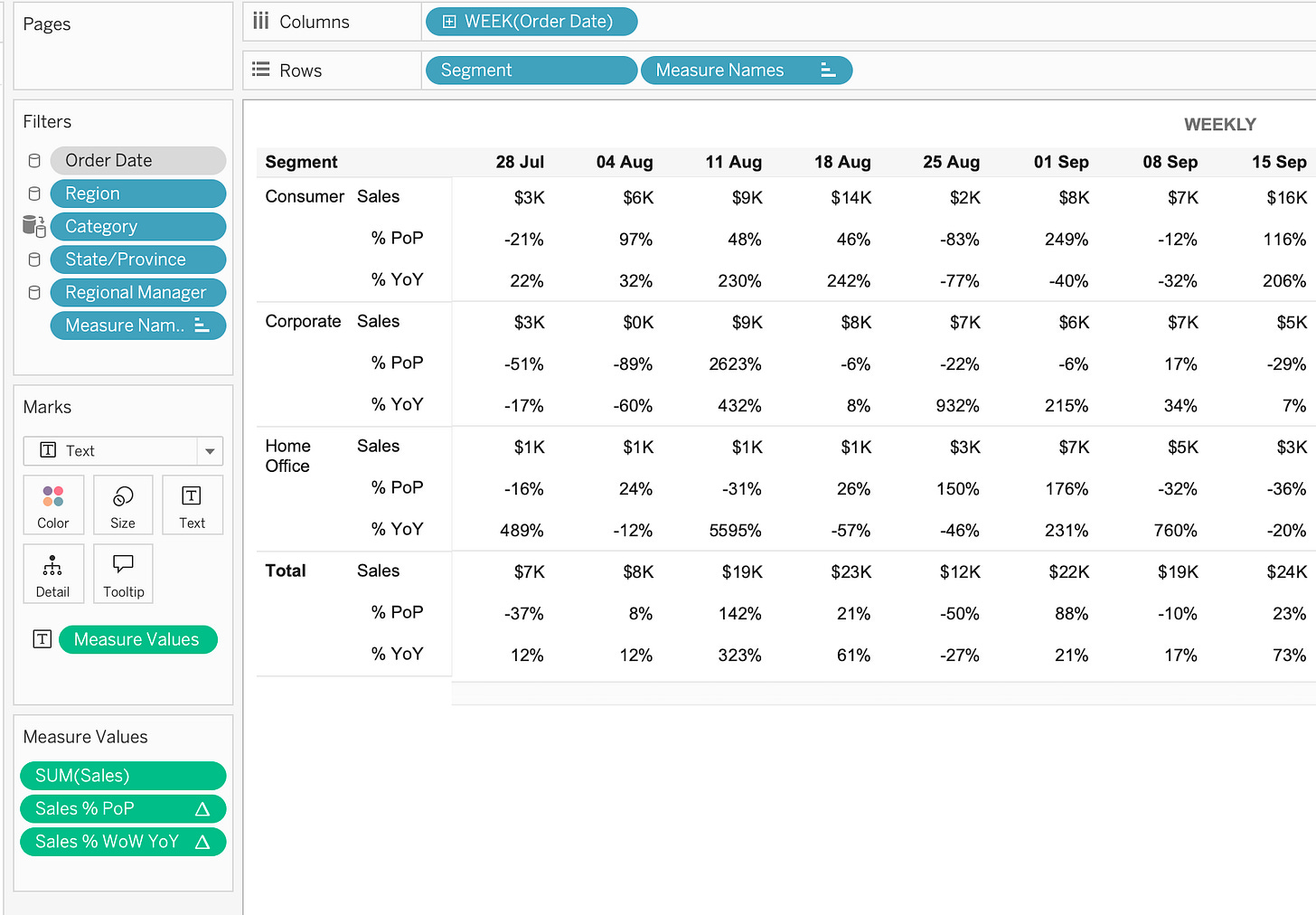Viewport: 1316px width, 915px height.
Task: Open the Text marks card button
Action: 193,505
